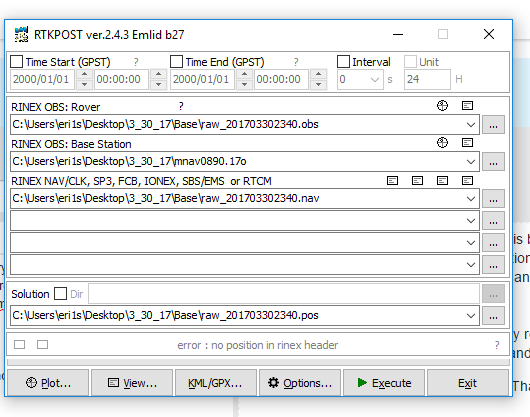Image resolution: width=530 pixels, height=417 pixels.
Task: Check the Solution Dir checkbox
Action: (61, 294)
